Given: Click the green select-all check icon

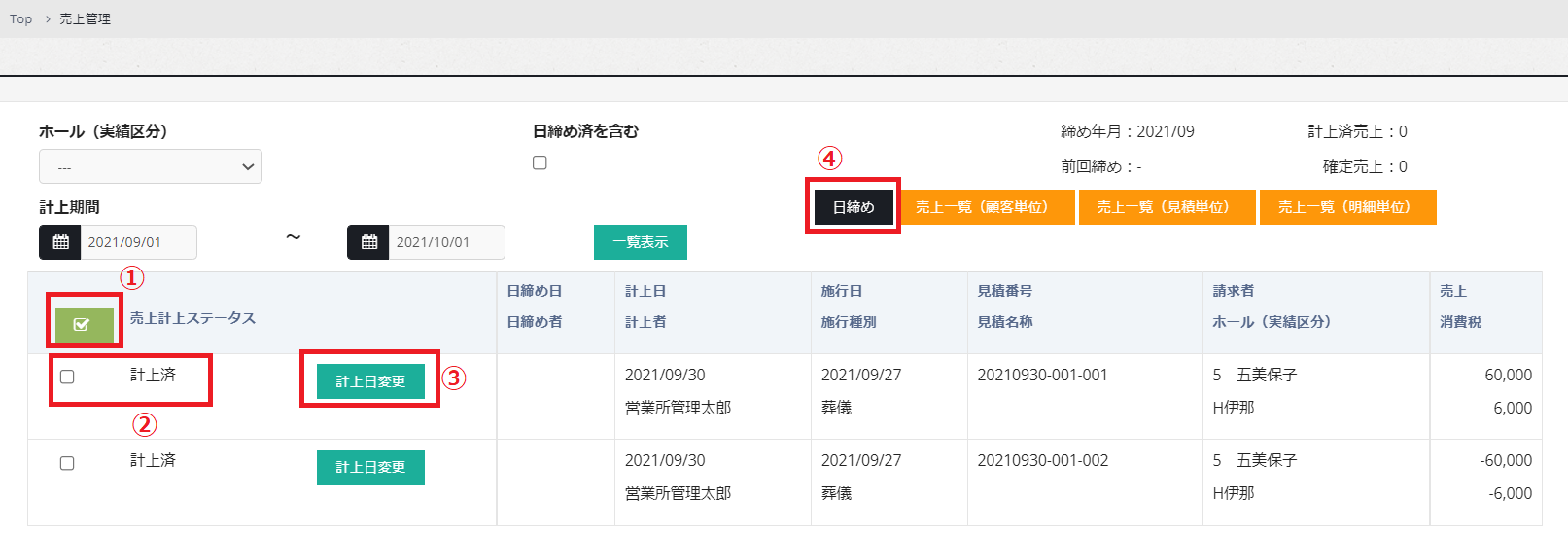Looking at the screenshot, I should point(83,325).
